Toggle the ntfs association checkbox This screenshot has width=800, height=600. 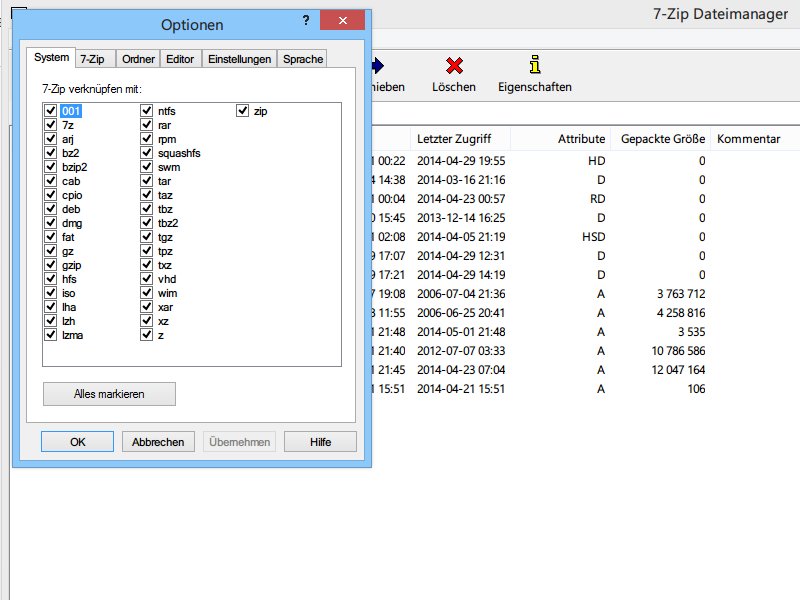pos(146,111)
